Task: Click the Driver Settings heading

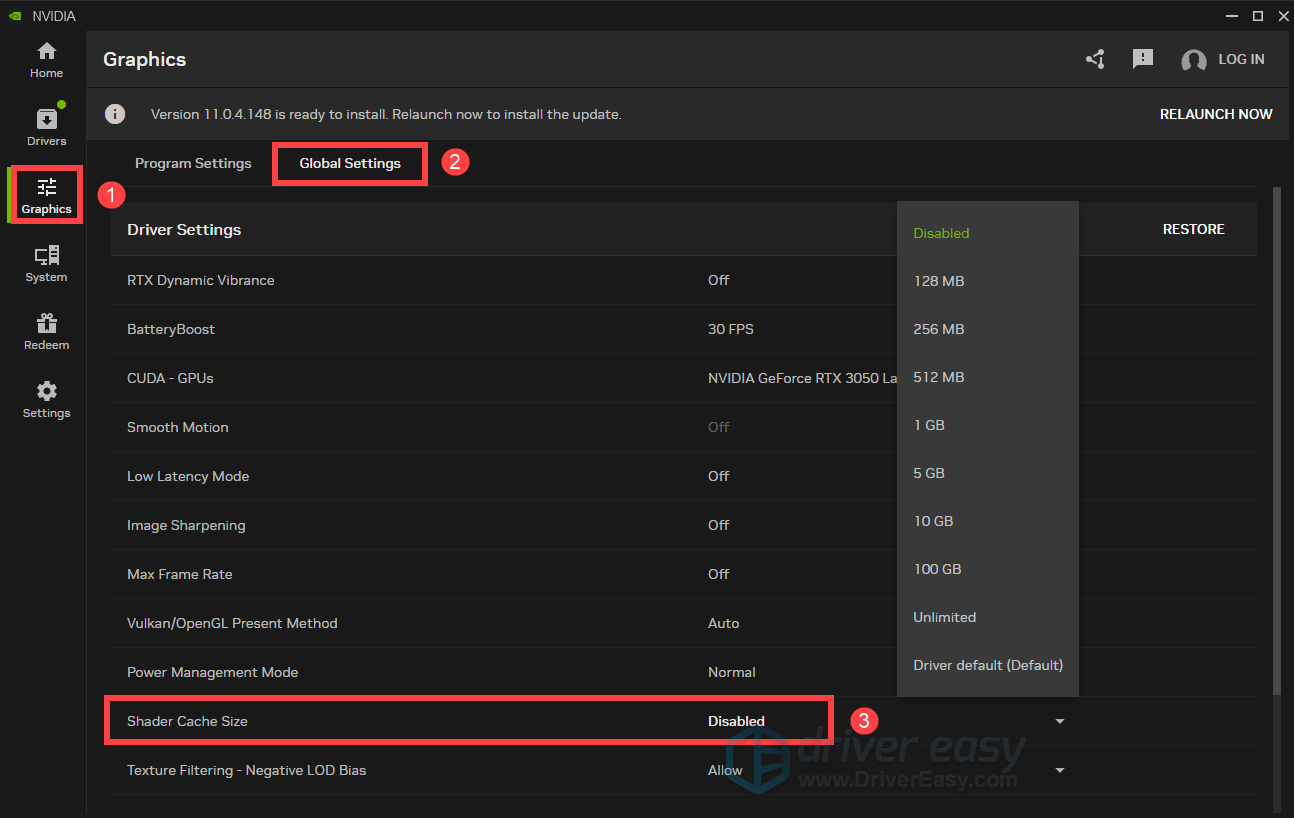Action: tap(184, 229)
